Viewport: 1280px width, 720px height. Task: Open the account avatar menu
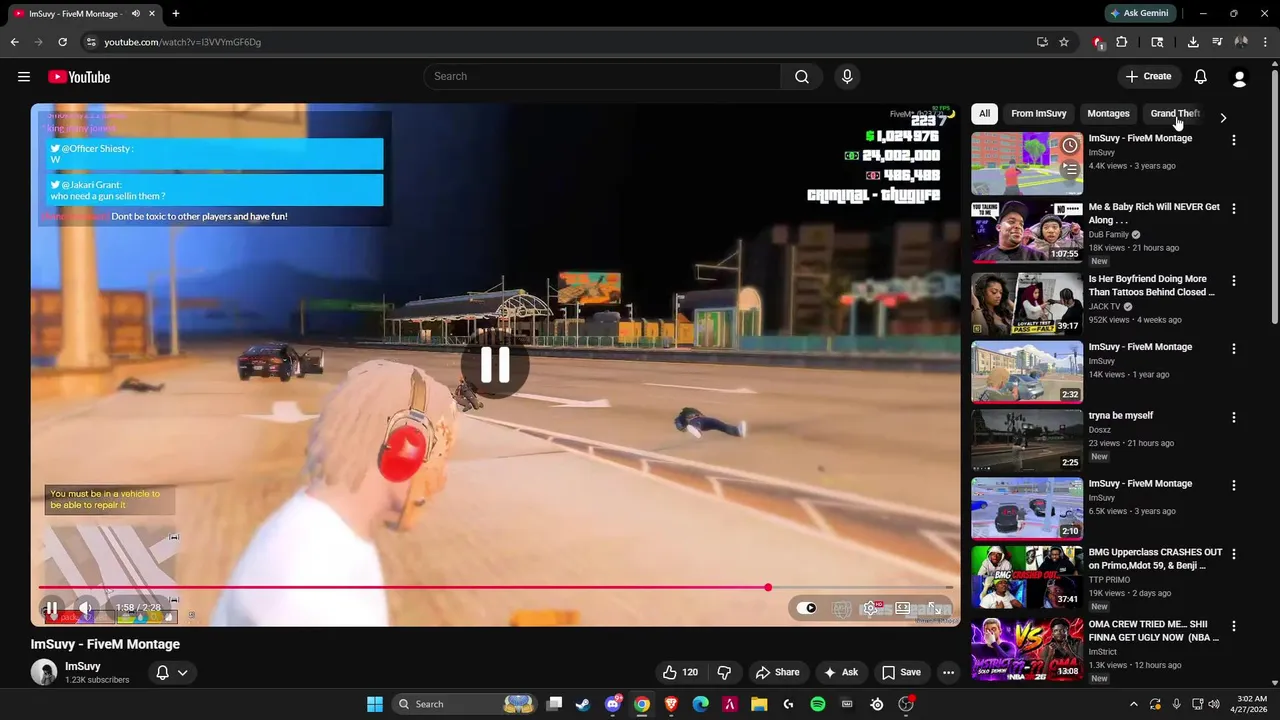tap(1239, 77)
